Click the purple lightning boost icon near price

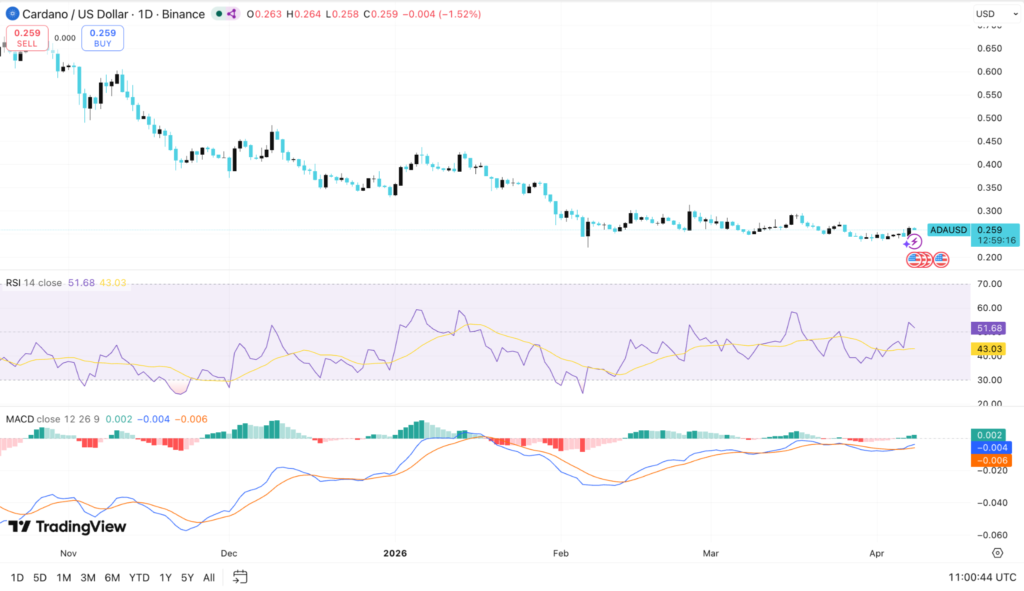pos(914,241)
